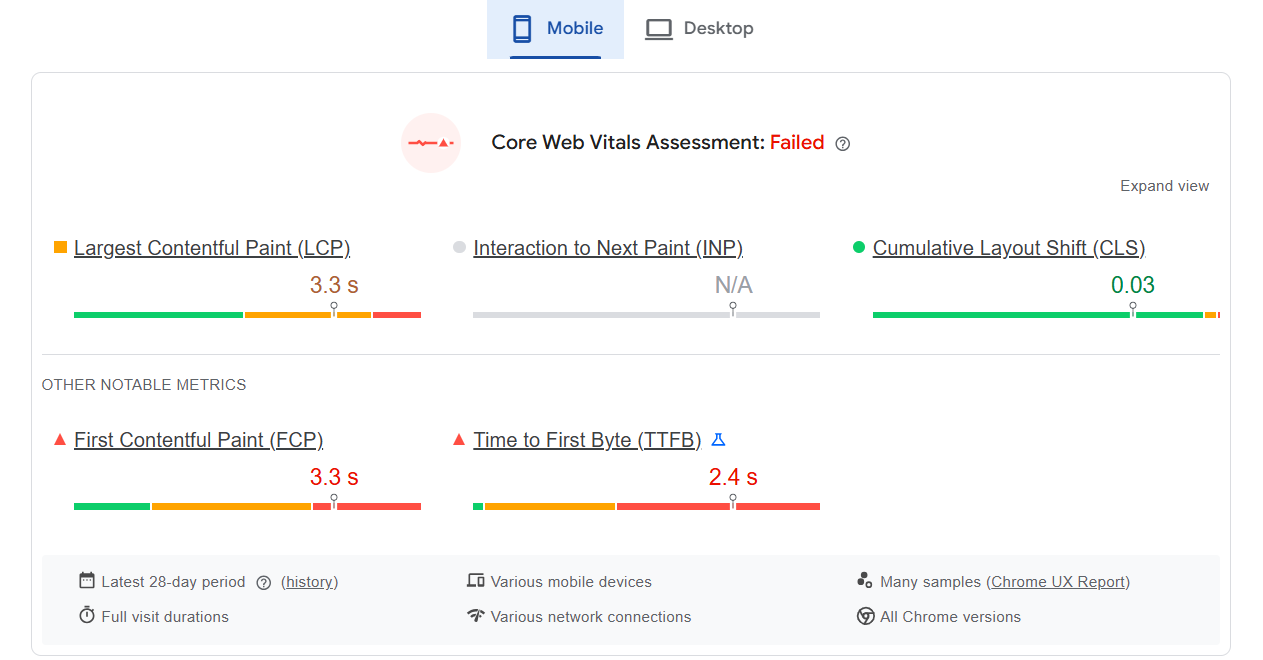Open the history link
1263x660 pixels.
click(x=310, y=582)
